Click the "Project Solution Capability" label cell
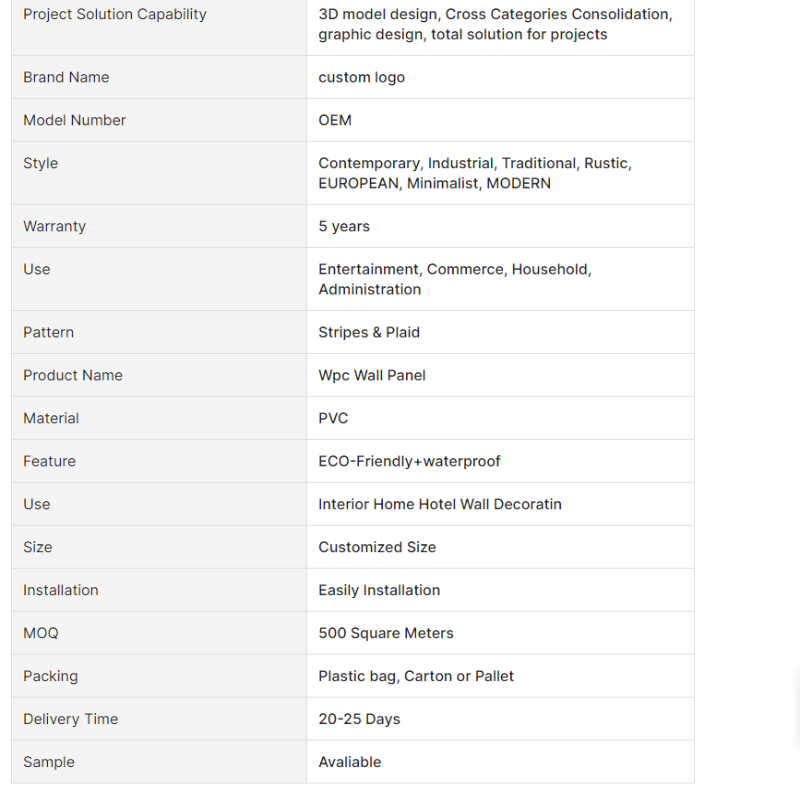Image resolution: width=800 pixels, height=800 pixels. tap(115, 14)
